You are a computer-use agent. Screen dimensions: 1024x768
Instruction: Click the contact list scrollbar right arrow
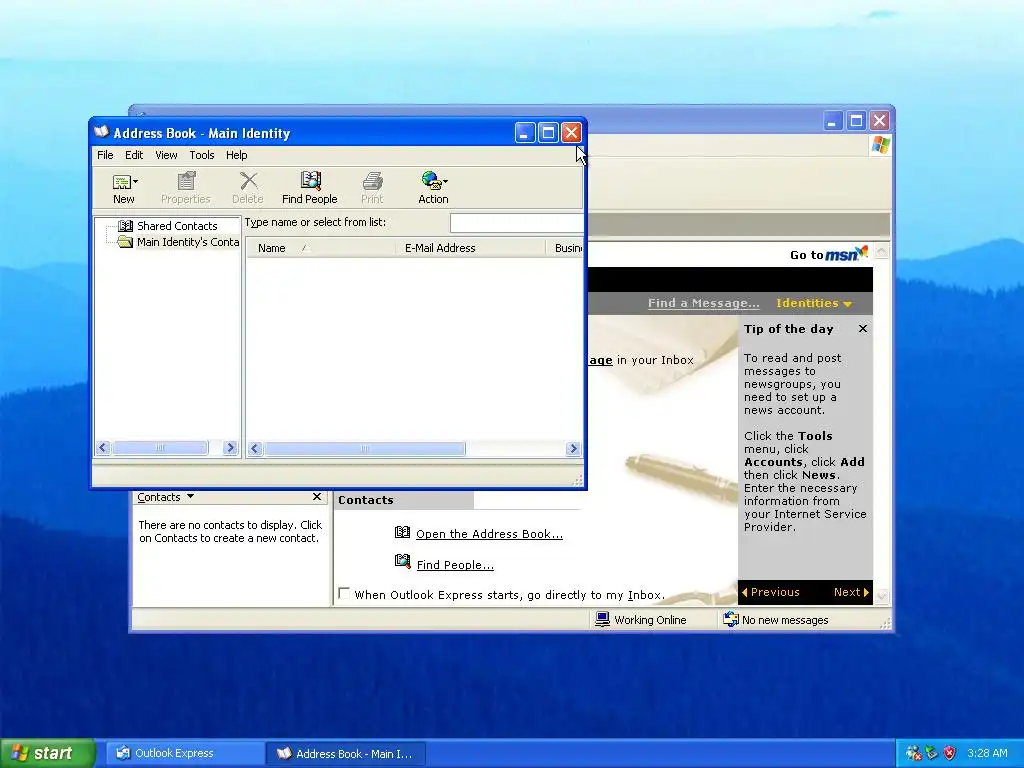tap(573, 448)
